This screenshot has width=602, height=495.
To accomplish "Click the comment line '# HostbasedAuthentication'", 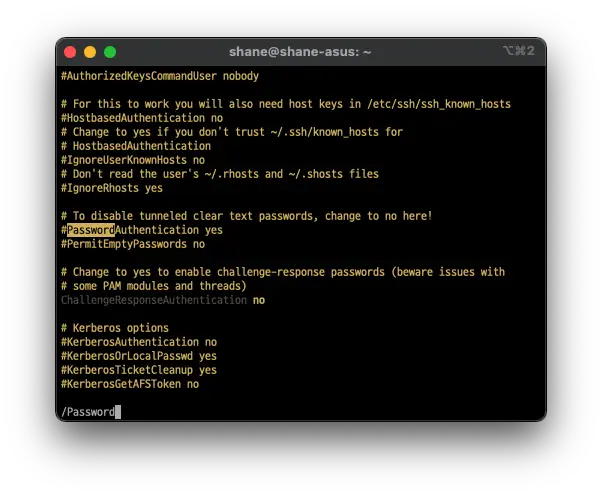I will (136, 146).
